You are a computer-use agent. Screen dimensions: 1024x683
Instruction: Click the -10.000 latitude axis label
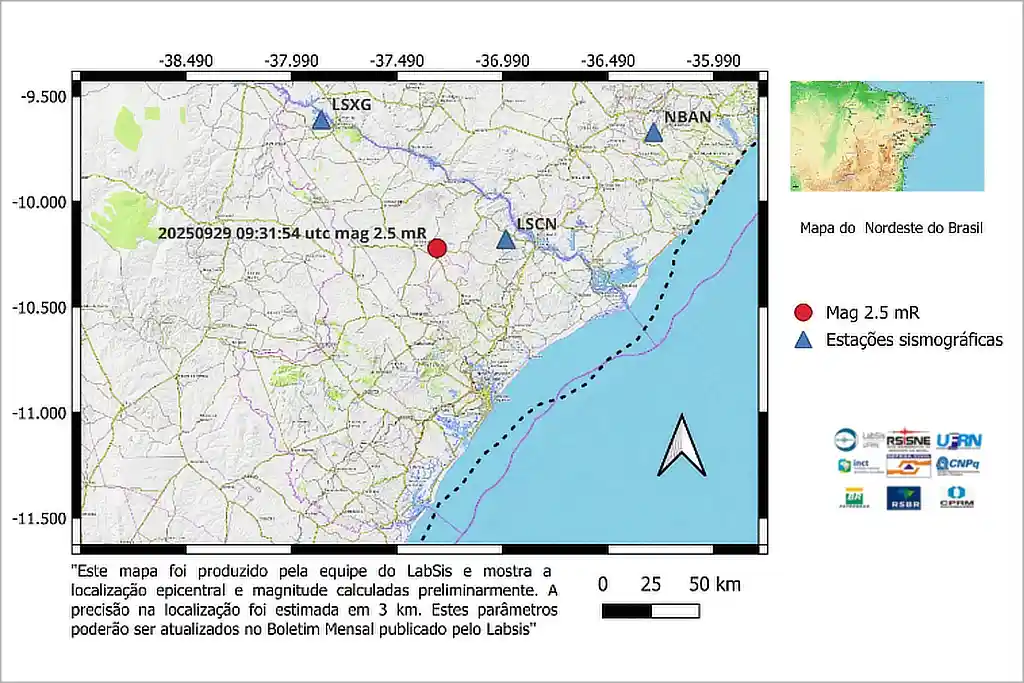coord(38,202)
